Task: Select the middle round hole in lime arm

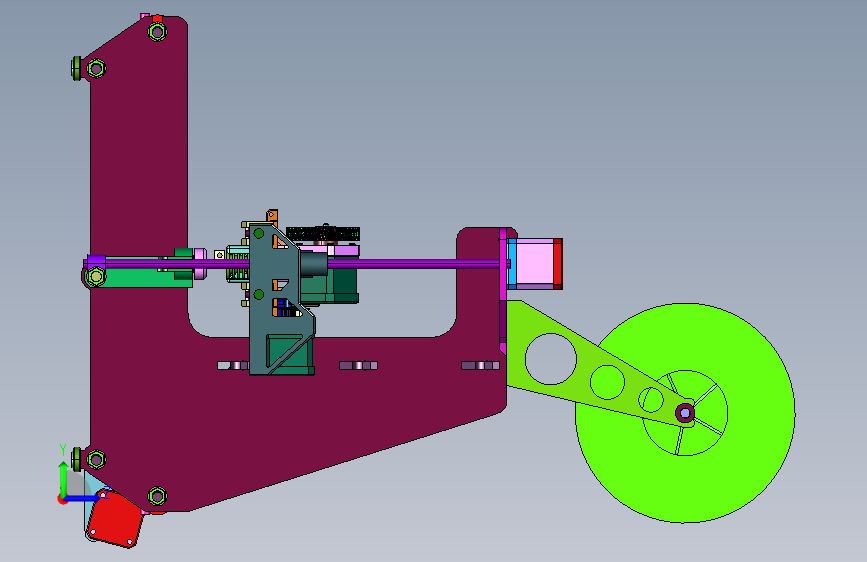Action: pos(607,382)
